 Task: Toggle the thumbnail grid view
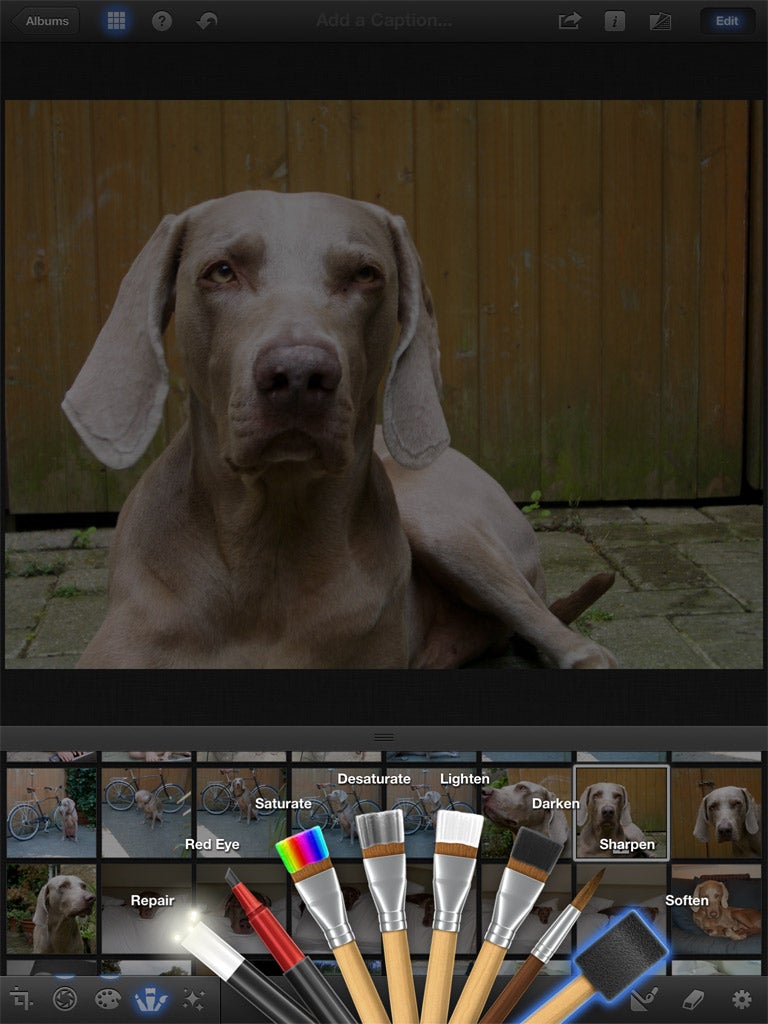(116, 21)
